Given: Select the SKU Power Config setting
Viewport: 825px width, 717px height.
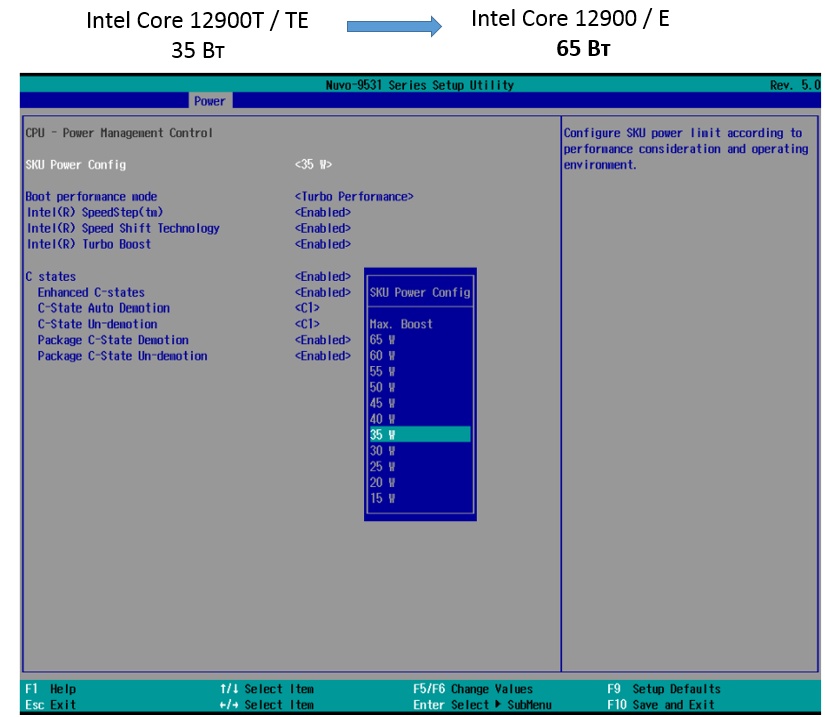Looking at the screenshot, I should coord(76,165).
